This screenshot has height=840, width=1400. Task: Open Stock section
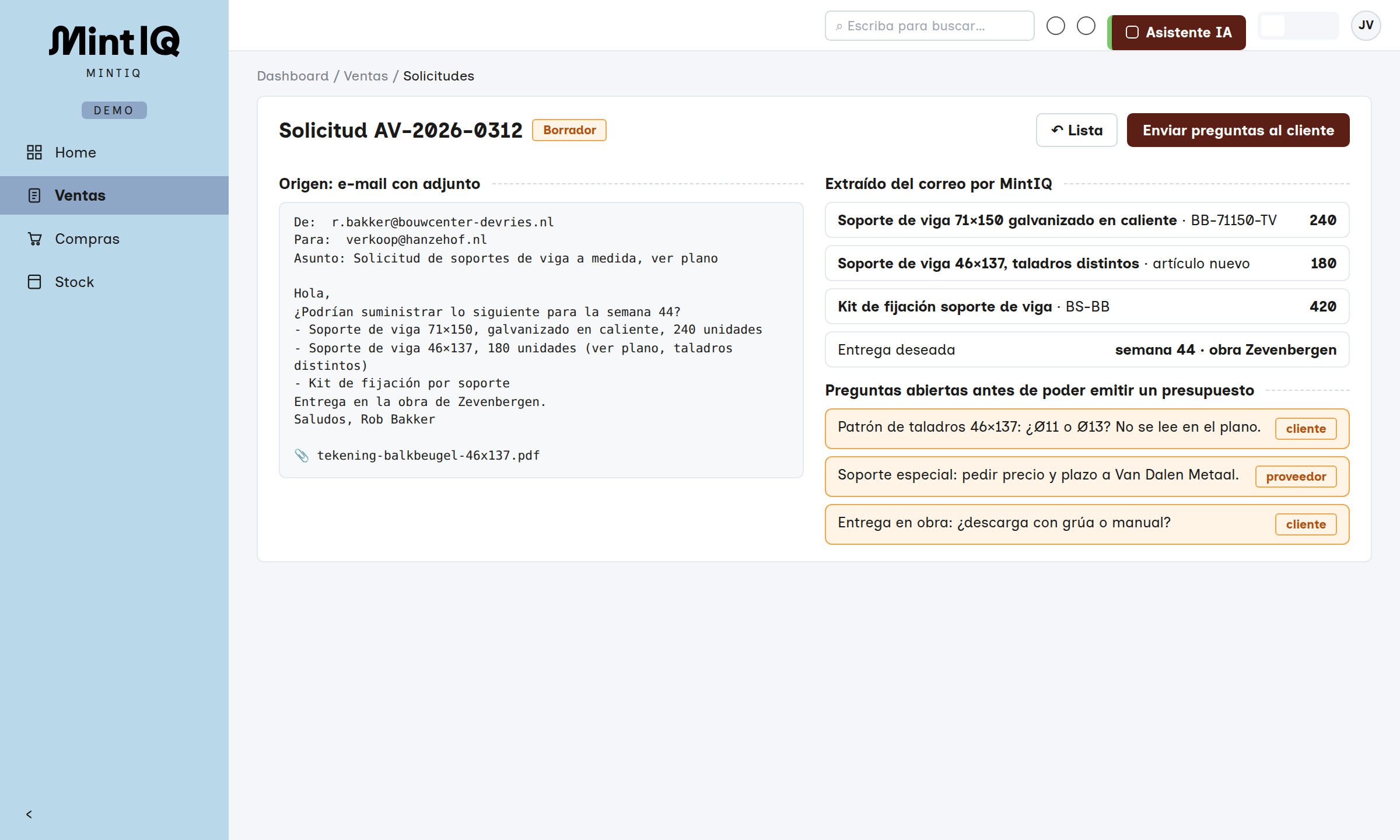point(114,282)
